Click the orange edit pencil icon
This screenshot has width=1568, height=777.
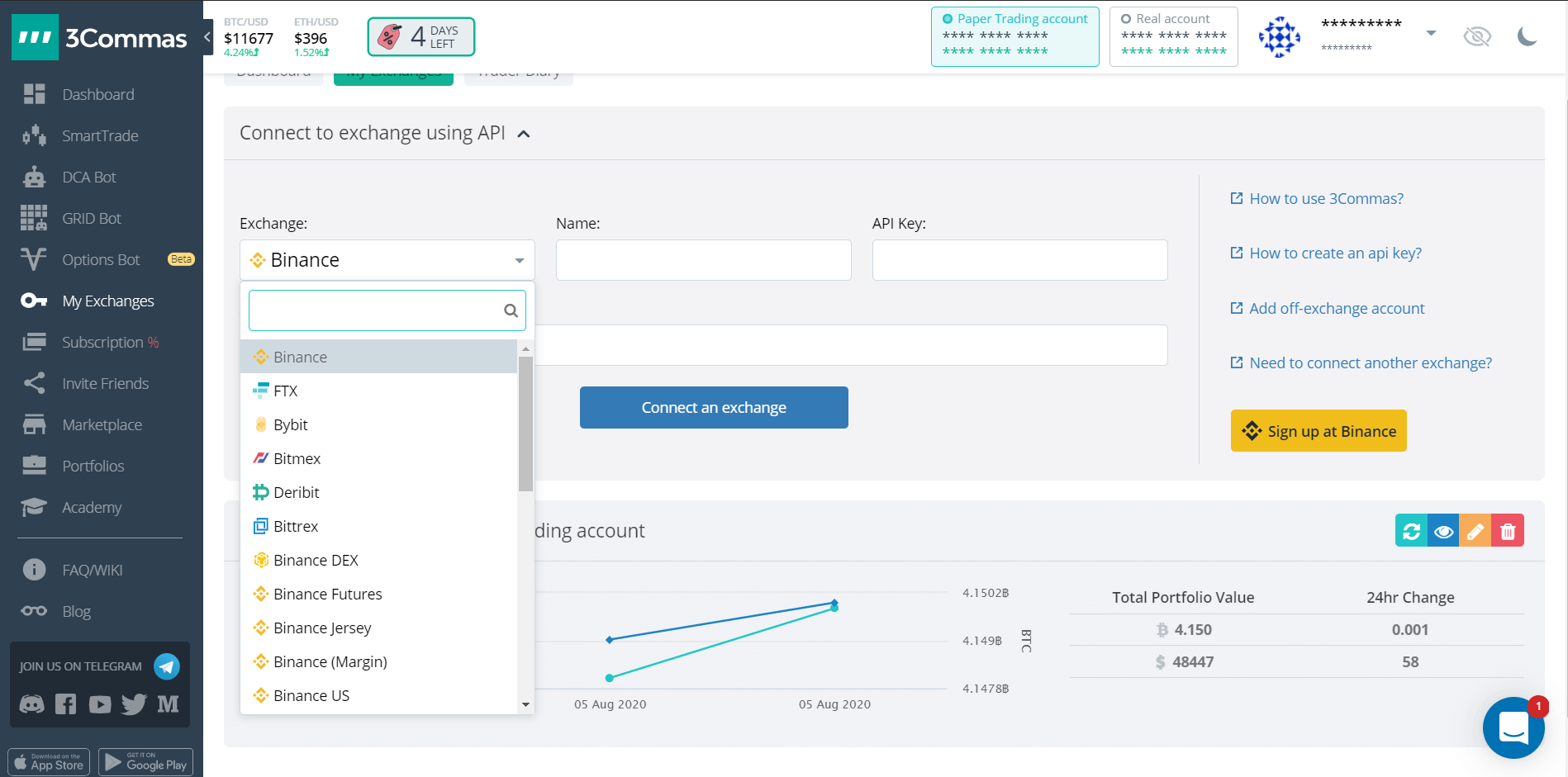[1475, 531]
